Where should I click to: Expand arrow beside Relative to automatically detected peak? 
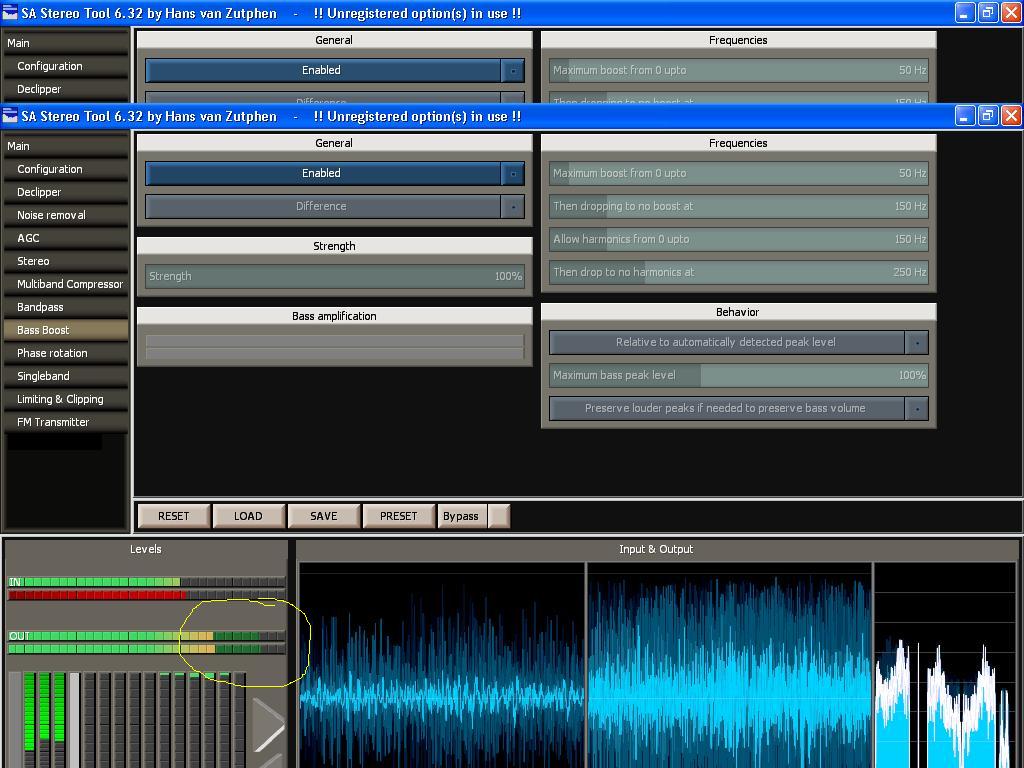click(917, 342)
